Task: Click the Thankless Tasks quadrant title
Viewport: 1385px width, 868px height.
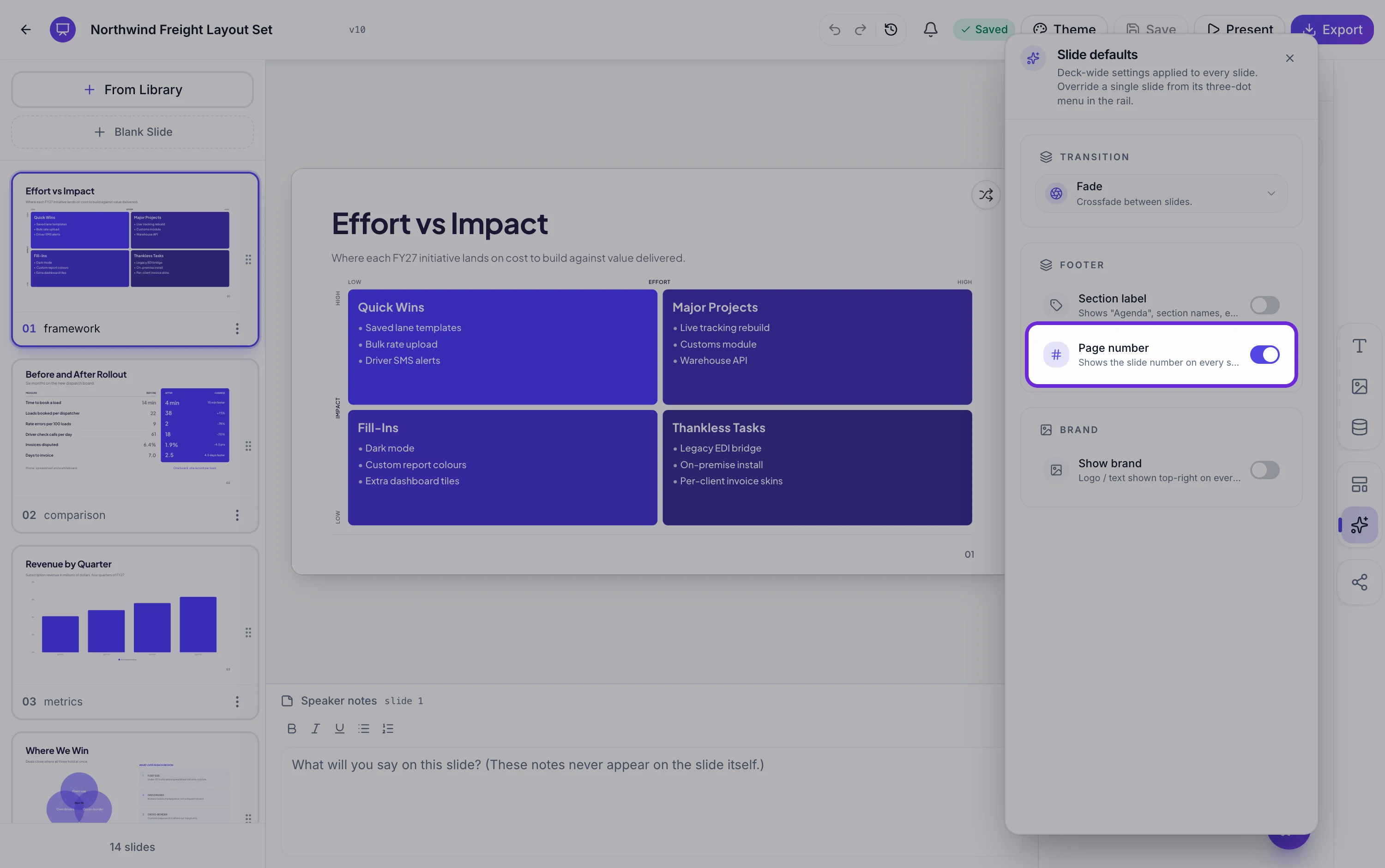Action: coord(719,428)
